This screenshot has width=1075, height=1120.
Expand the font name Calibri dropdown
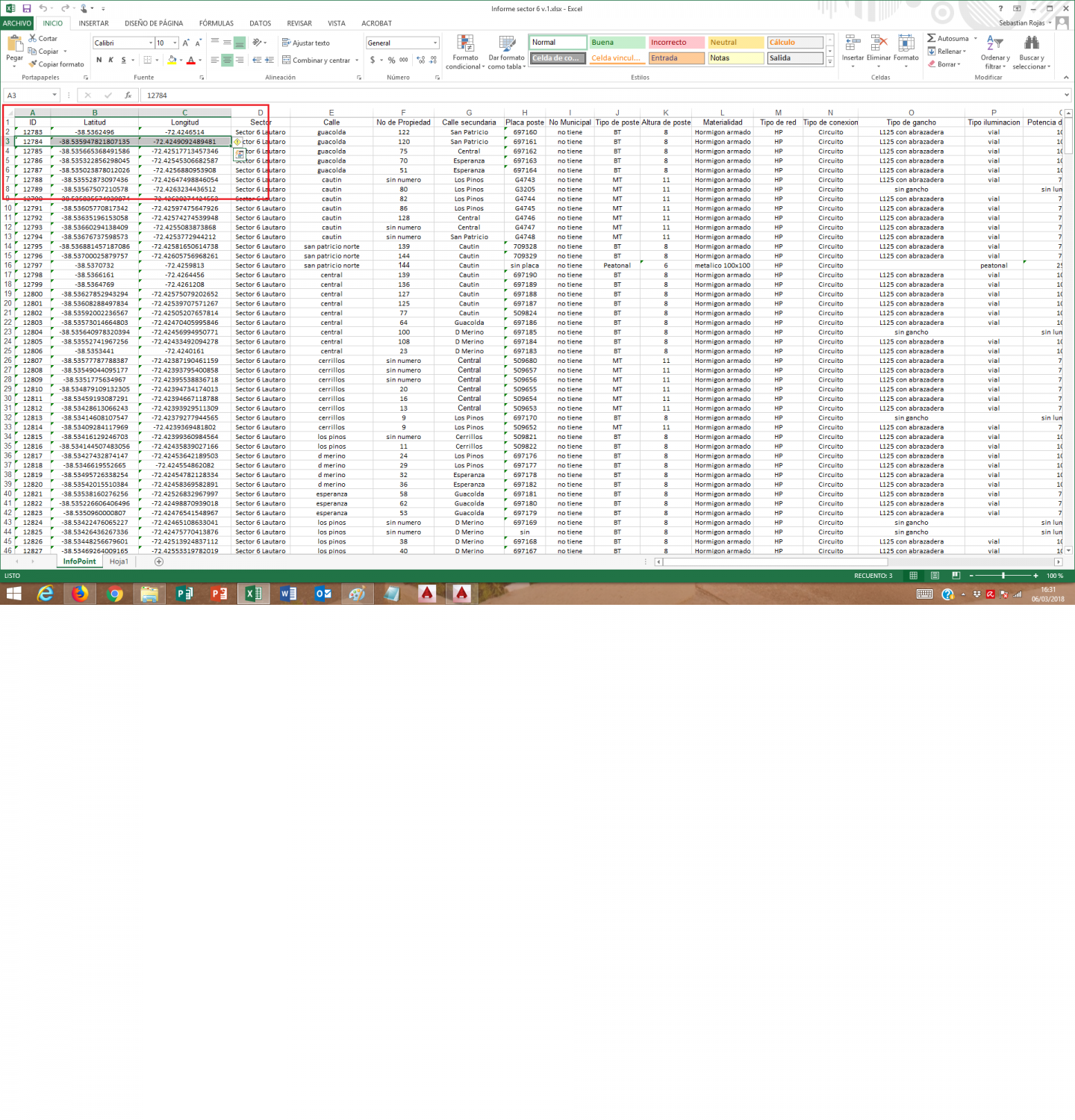(151, 43)
